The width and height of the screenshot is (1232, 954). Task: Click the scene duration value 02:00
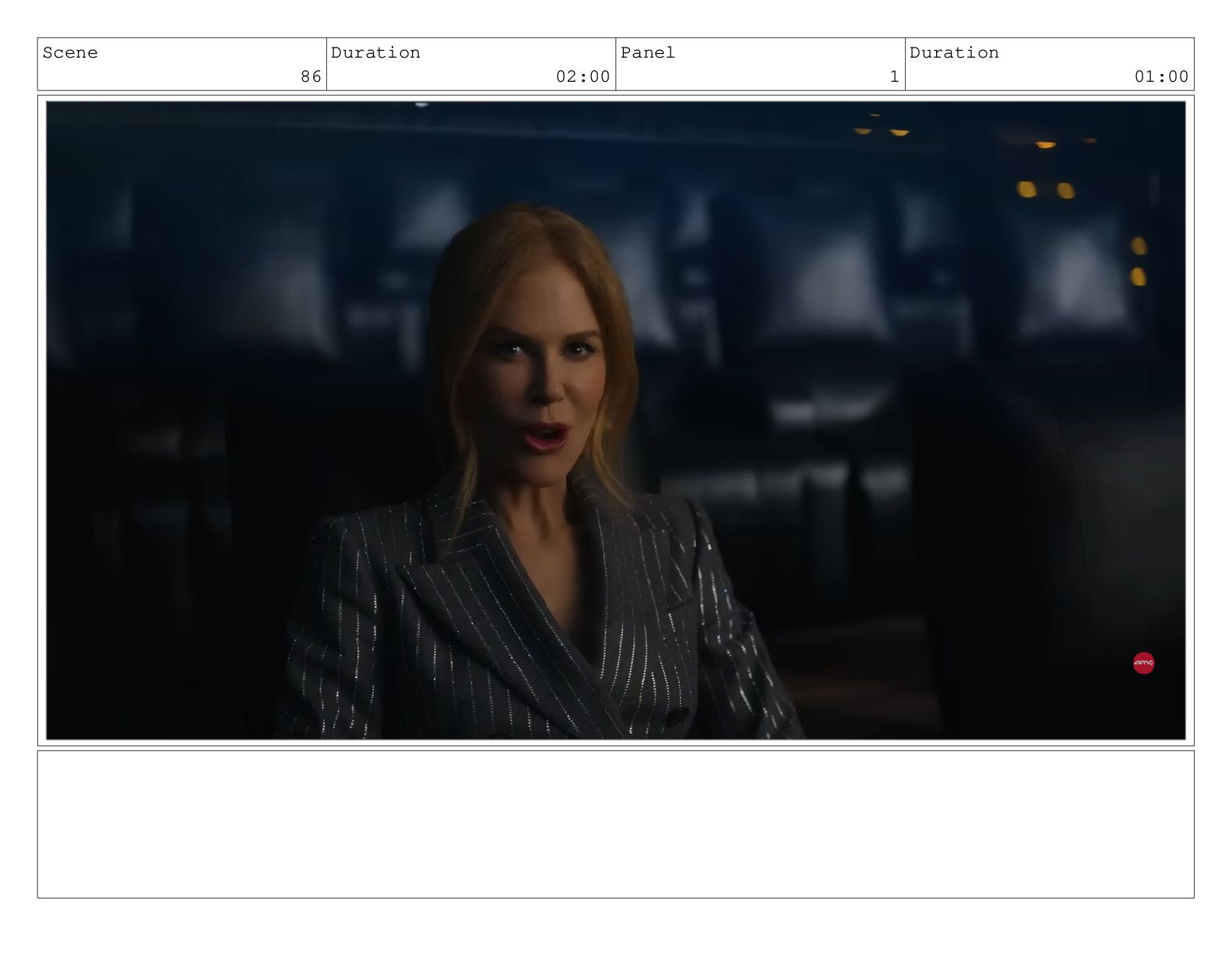(x=583, y=76)
